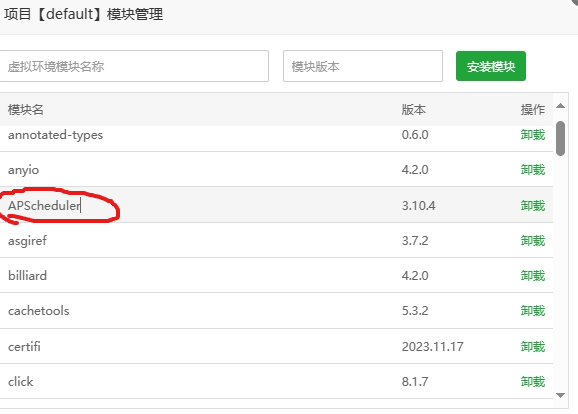Select the certifi row version 2023.11.17

point(432,347)
